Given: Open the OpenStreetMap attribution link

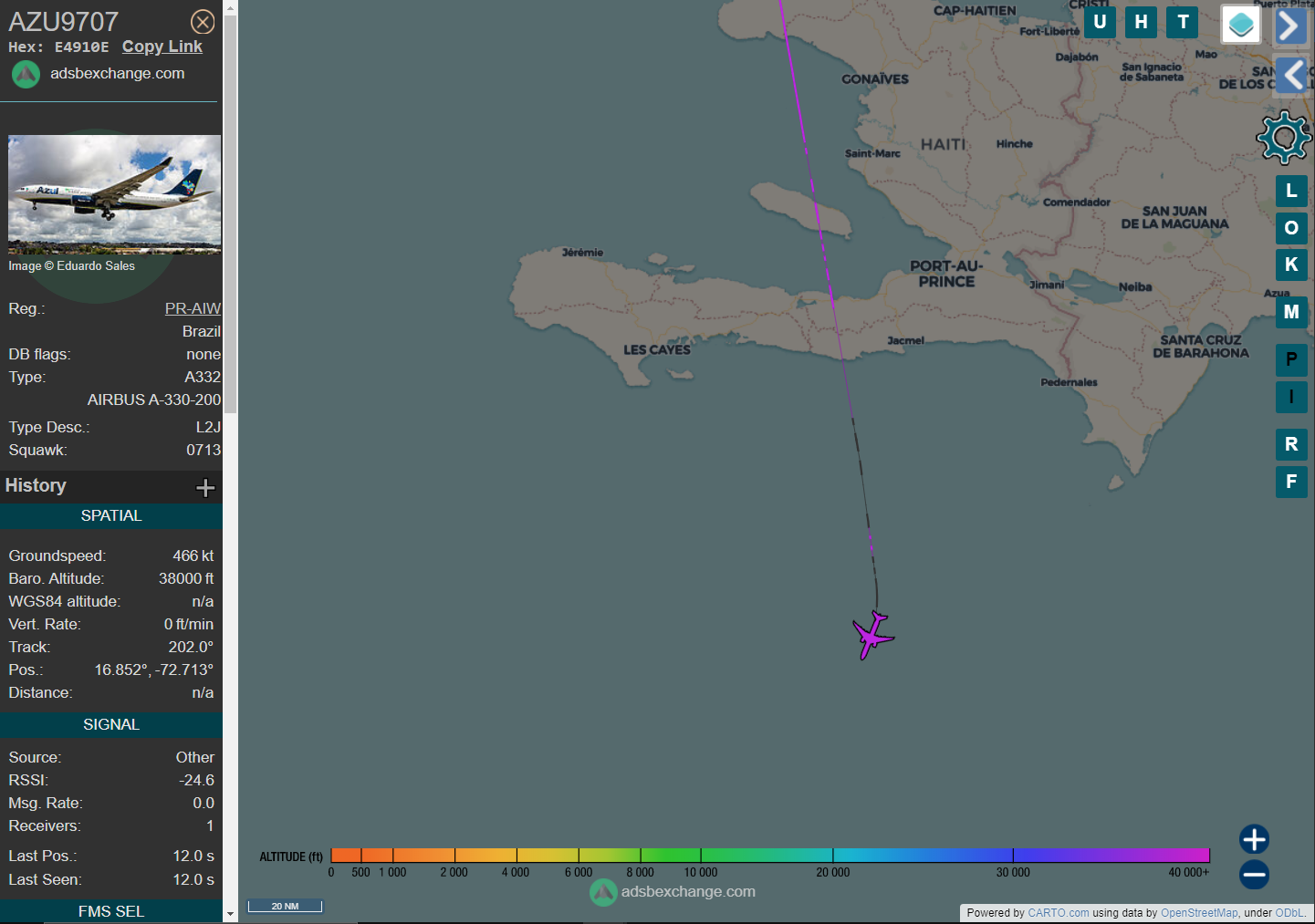Looking at the screenshot, I should pyautogui.click(x=1199, y=913).
